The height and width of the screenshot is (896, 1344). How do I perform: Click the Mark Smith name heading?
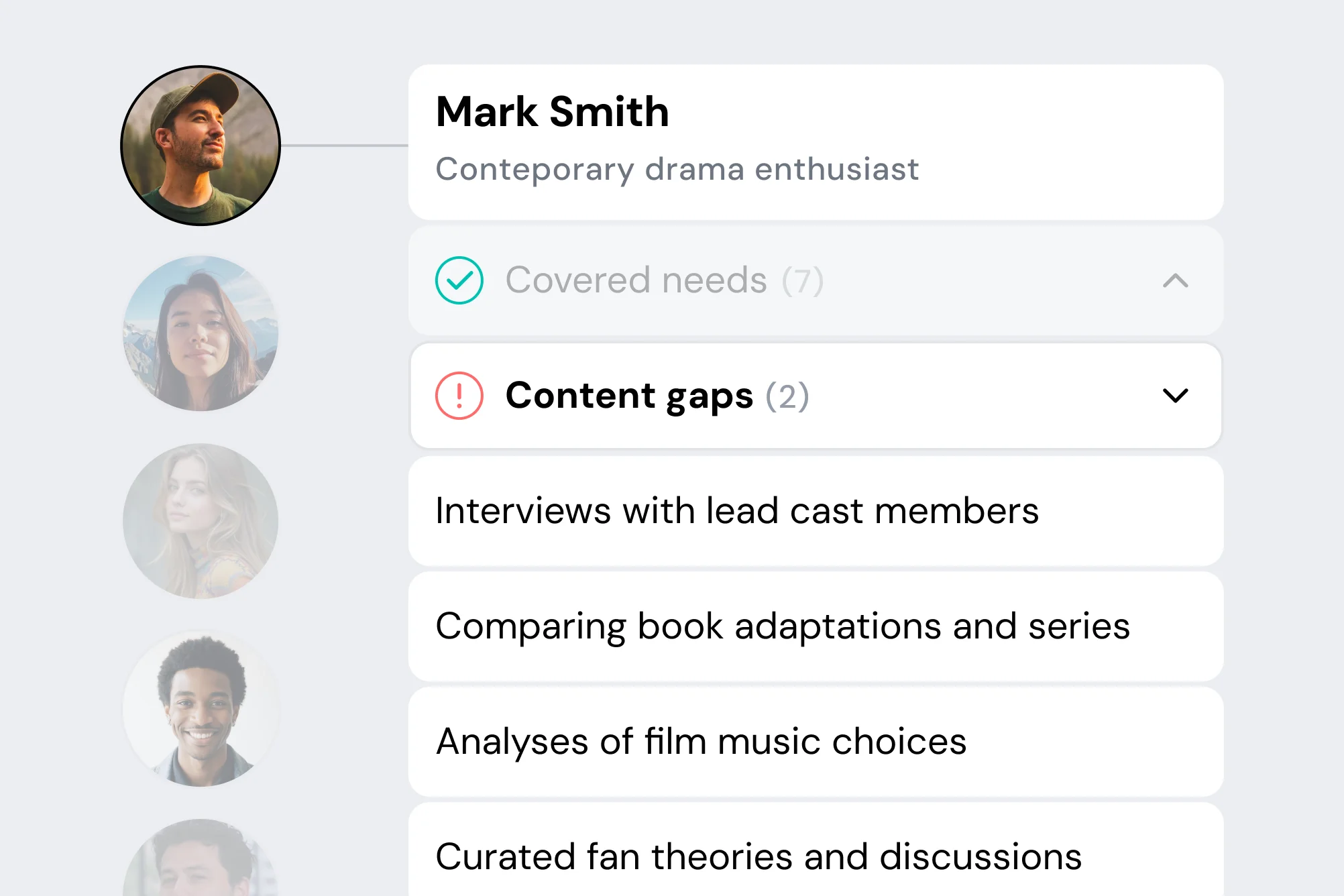pyautogui.click(x=553, y=111)
